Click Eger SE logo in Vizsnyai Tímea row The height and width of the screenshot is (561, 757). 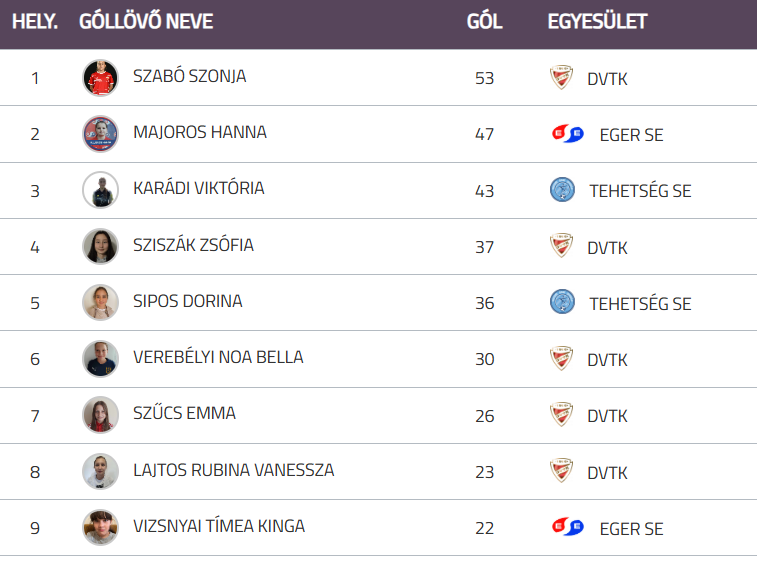(568, 527)
